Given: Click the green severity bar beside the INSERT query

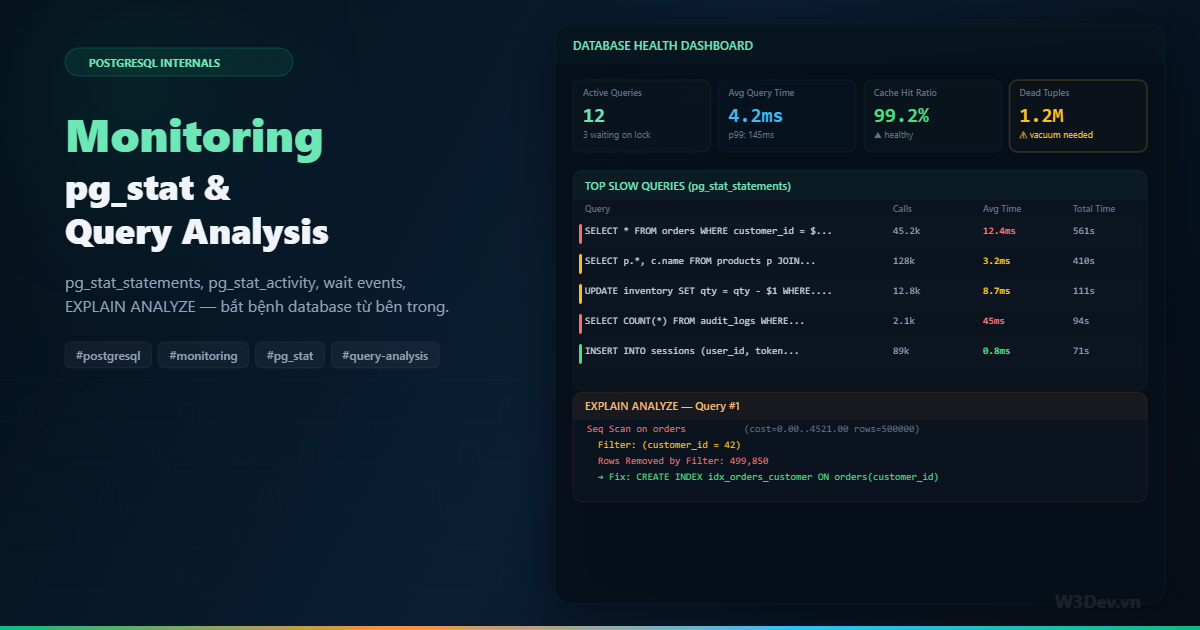Looking at the screenshot, I should click(x=580, y=351).
